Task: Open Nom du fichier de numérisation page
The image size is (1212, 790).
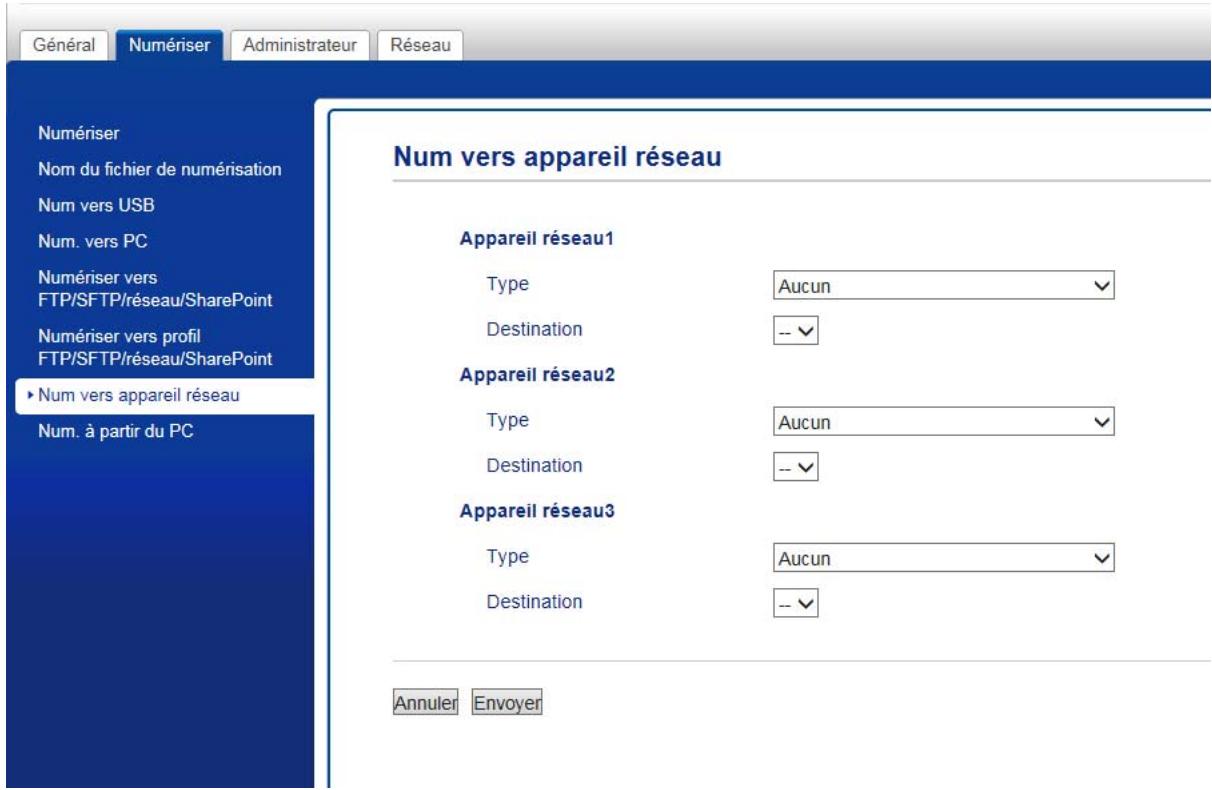Action: click(158, 169)
